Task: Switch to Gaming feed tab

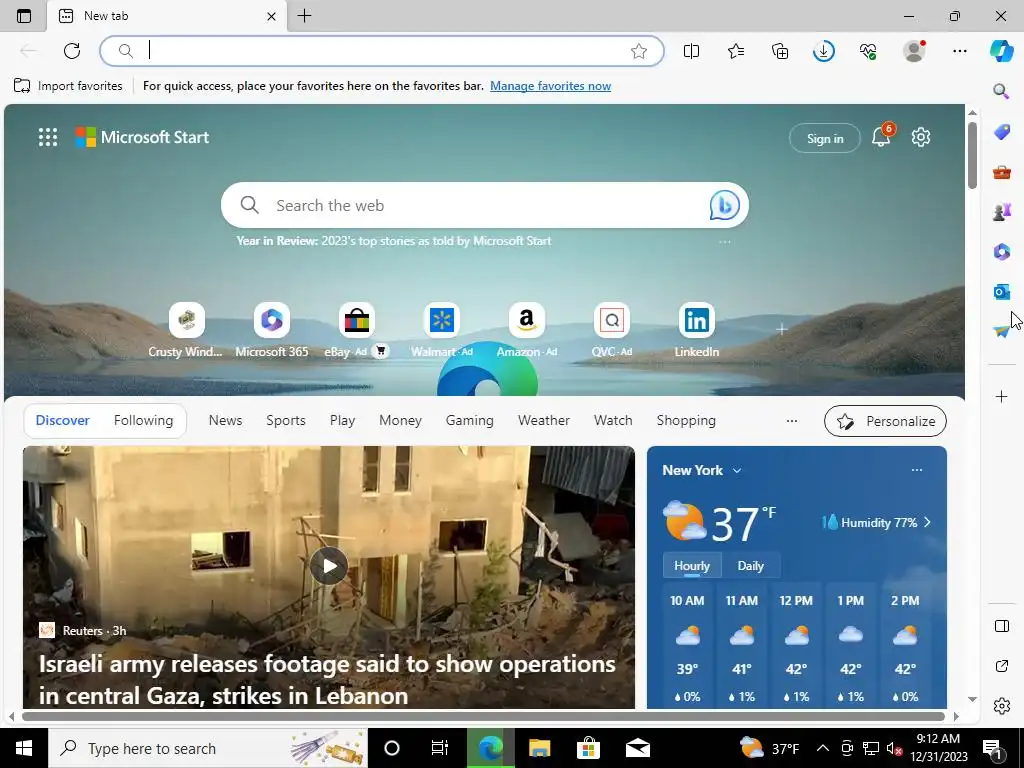Action: point(470,421)
